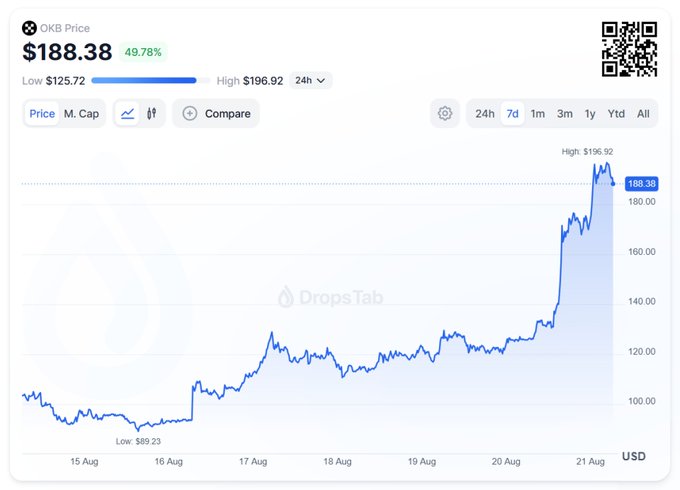Switch chart range to 3m
This screenshot has width=680, height=490.
click(565, 114)
